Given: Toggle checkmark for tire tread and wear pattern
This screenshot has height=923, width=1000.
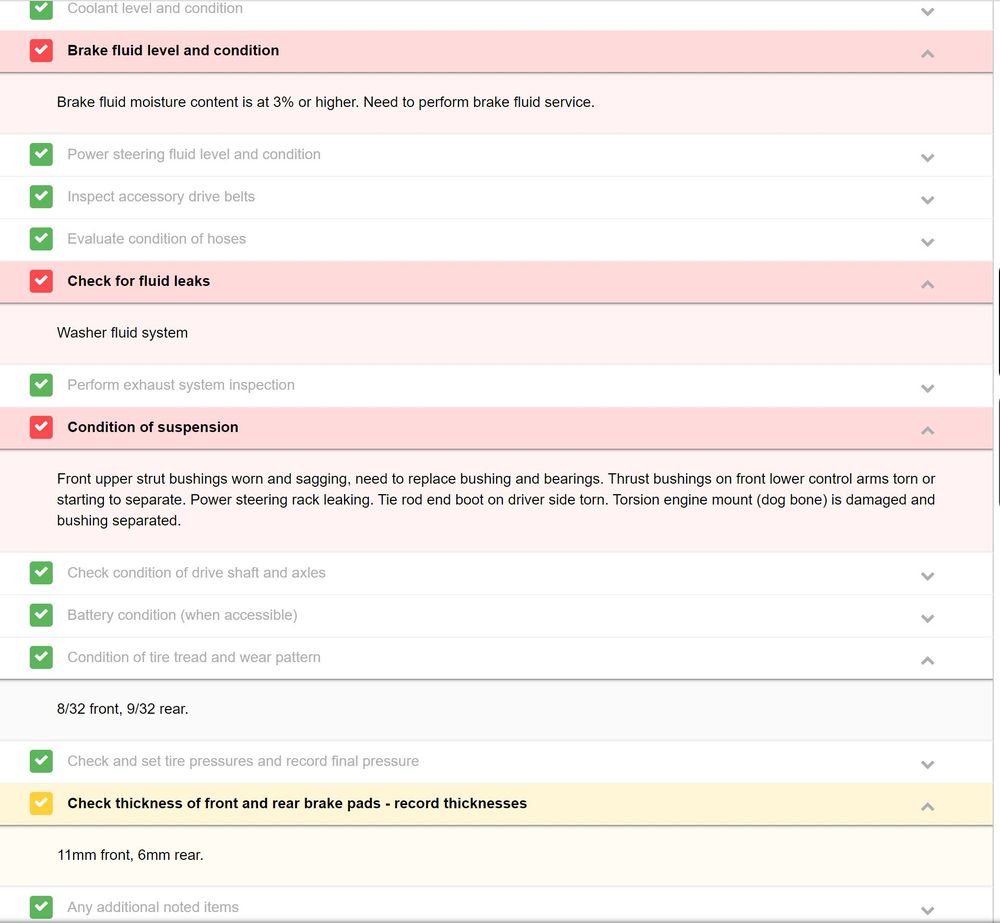Looking at the screenshot, I should click(41, 658).
